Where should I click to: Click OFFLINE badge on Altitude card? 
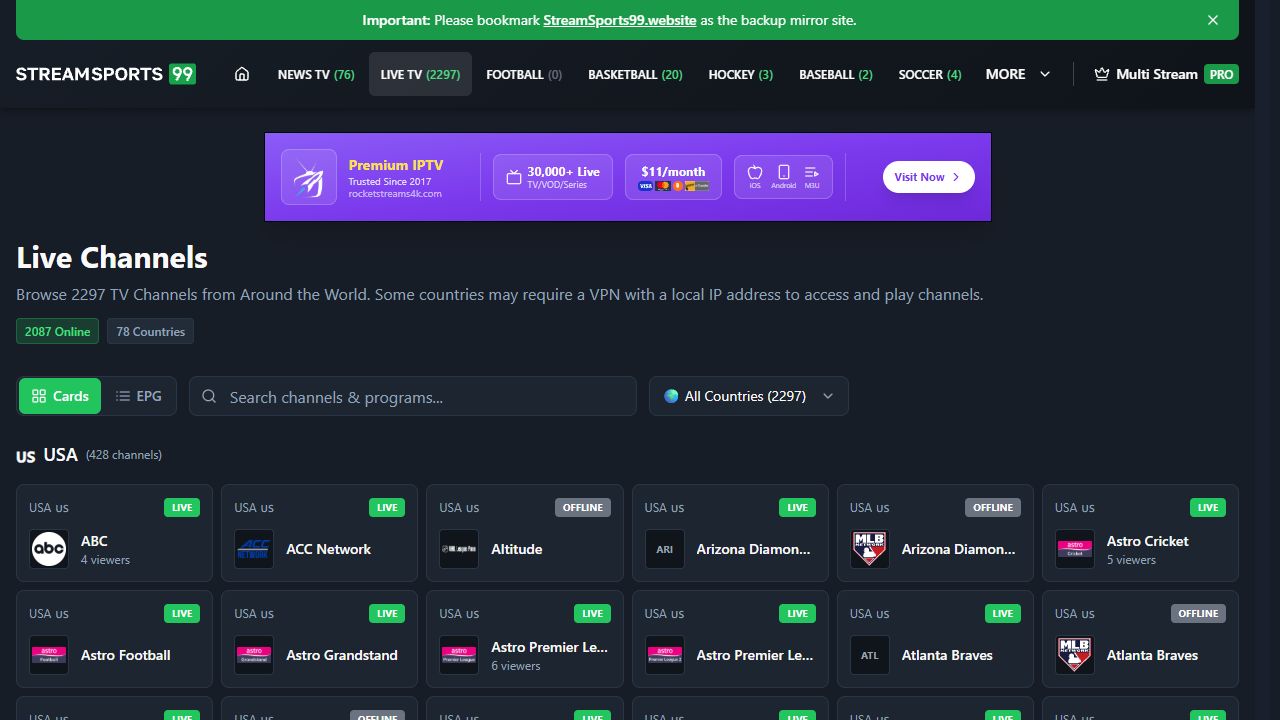(x=583, y=507)
